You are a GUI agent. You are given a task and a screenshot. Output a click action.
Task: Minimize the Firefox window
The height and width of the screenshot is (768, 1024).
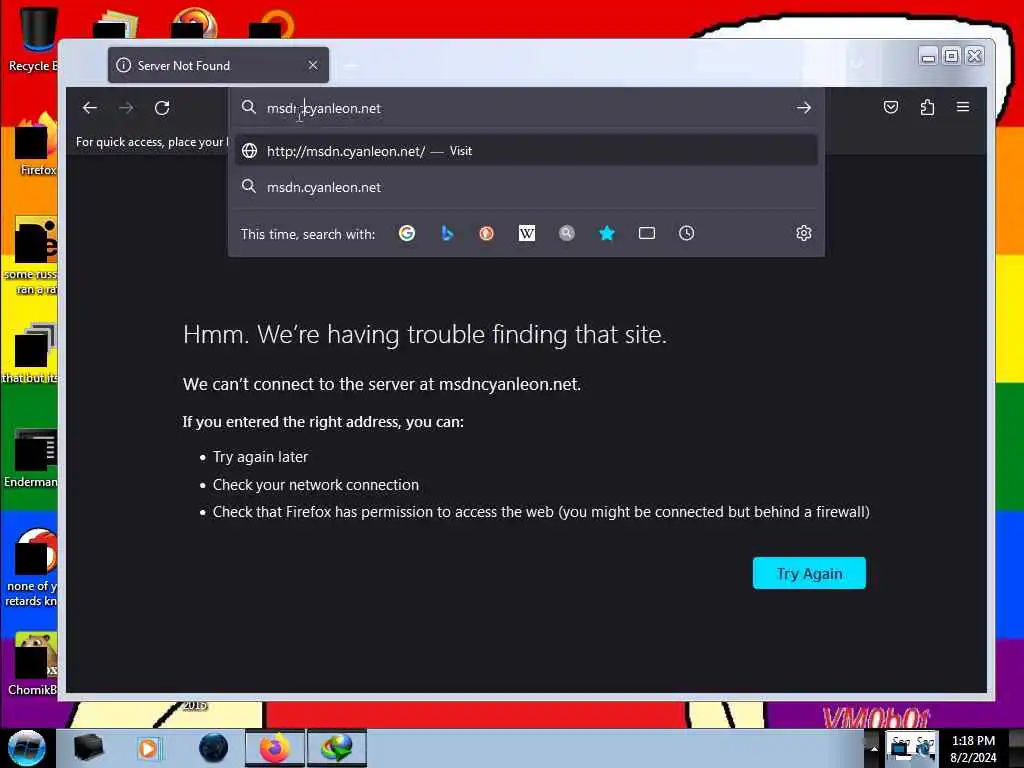[928, 57]
